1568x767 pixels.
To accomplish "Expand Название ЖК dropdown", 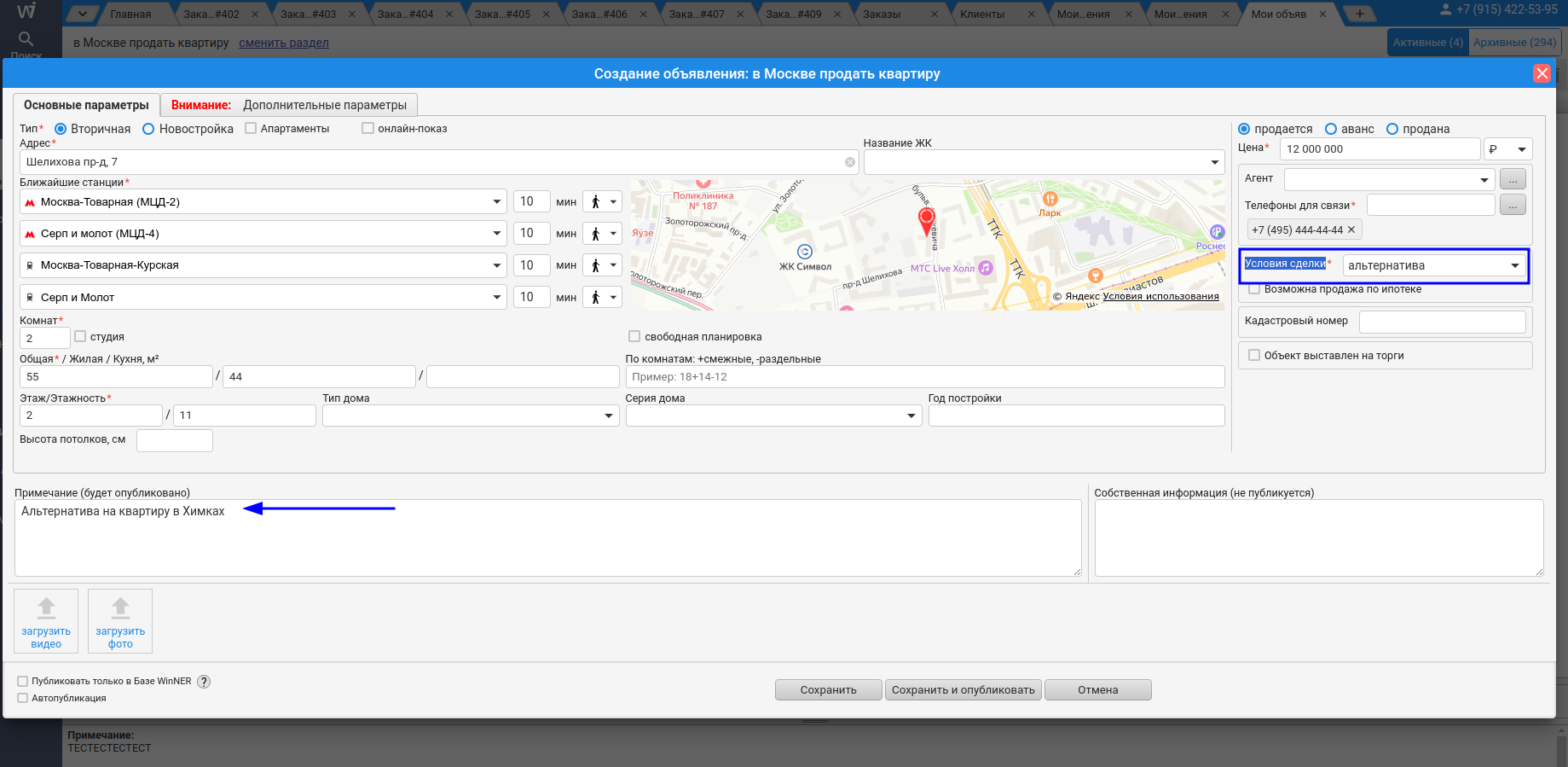I will click(x=1214, y=162).
